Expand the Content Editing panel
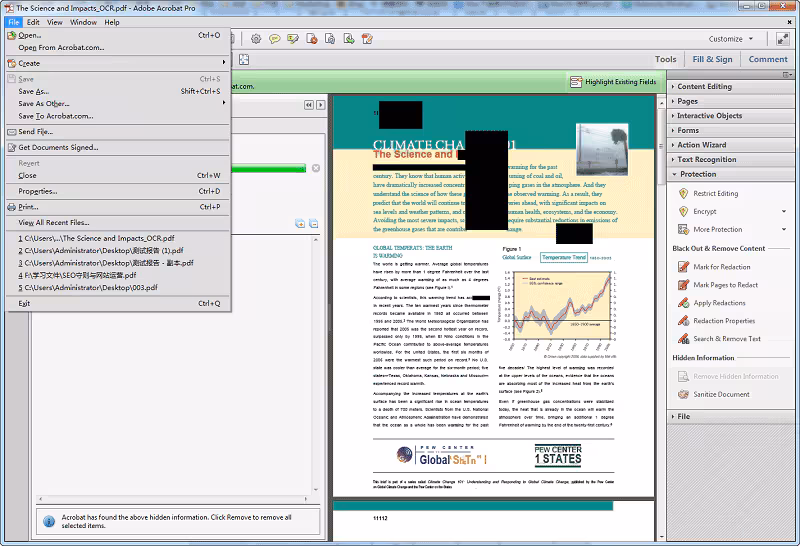The width and height of the screenshot is (800, 546). (731, 87)
